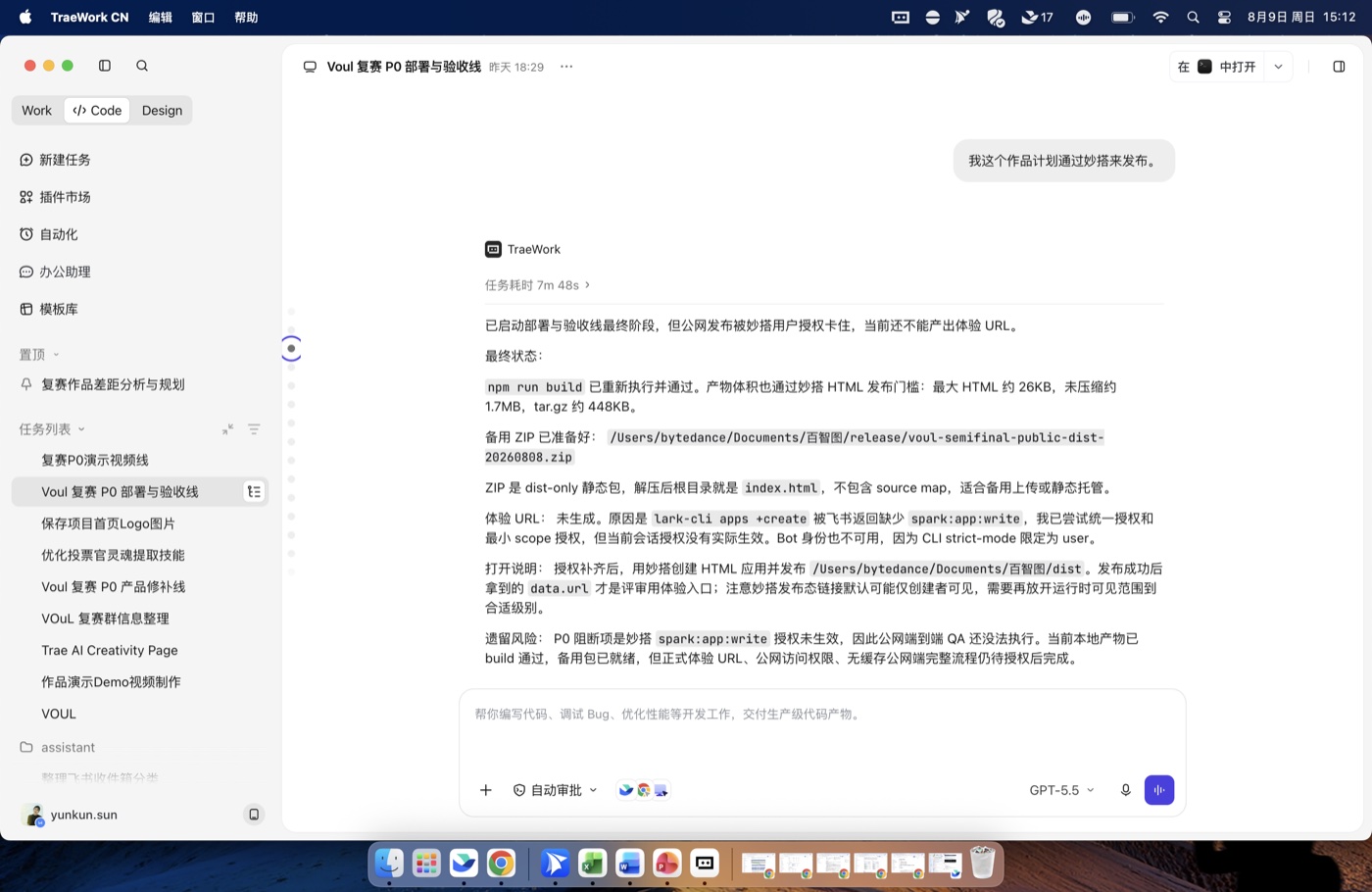
Task: Click the user message bubble 我这个作品计划通过妙搭来发布
Action: [1063, 161]
